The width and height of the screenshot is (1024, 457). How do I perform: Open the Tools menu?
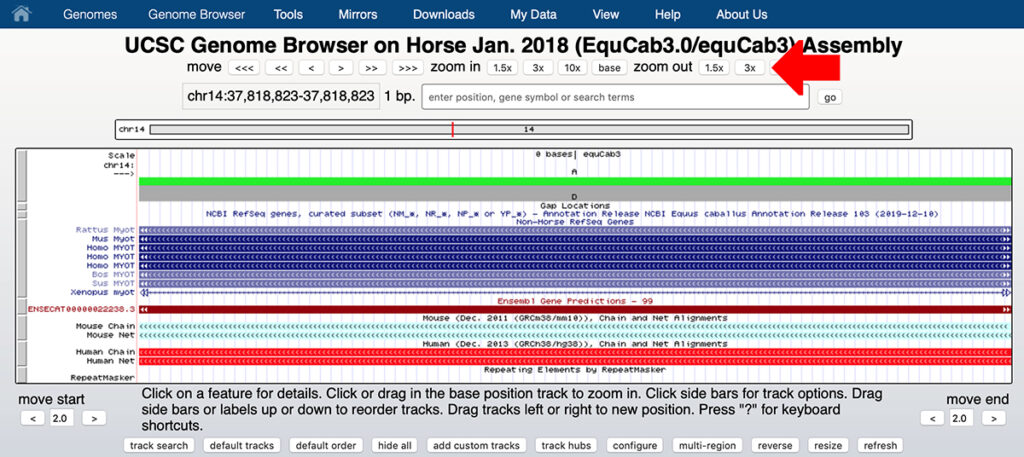[x=288, y=14]
